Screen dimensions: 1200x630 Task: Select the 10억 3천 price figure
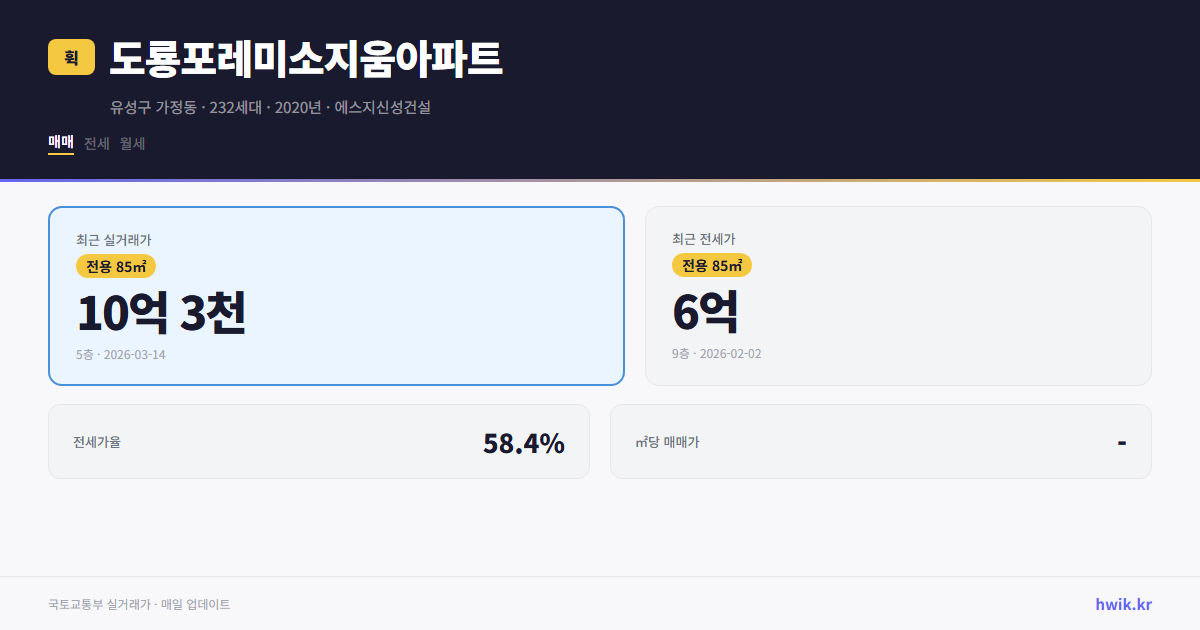tap(160, 312)
